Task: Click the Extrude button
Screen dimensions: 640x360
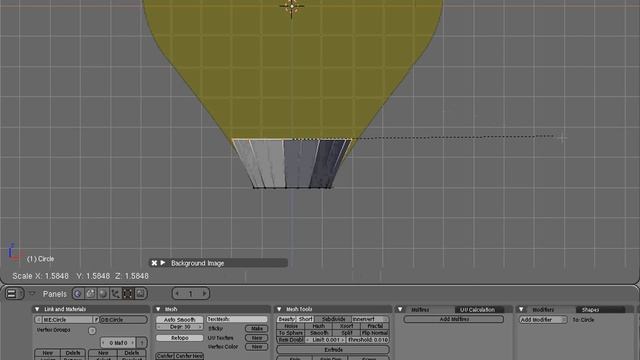Action: pos(333,350)
